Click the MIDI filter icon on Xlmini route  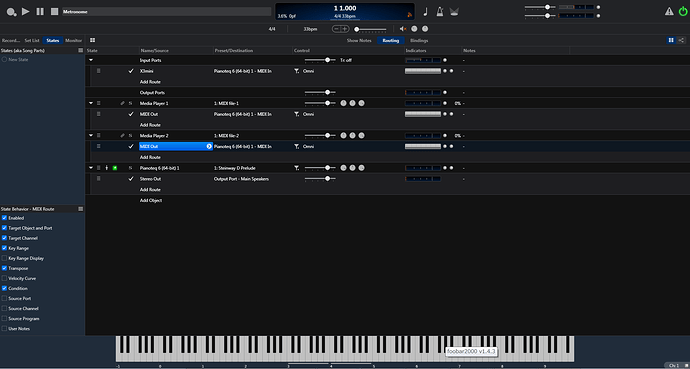(x=297, y=71)
